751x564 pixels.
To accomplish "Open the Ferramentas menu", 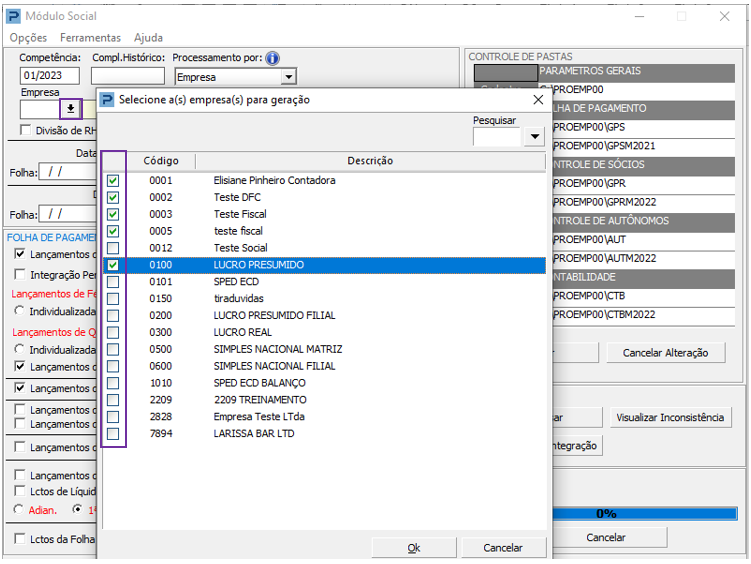I will [91, 37].
